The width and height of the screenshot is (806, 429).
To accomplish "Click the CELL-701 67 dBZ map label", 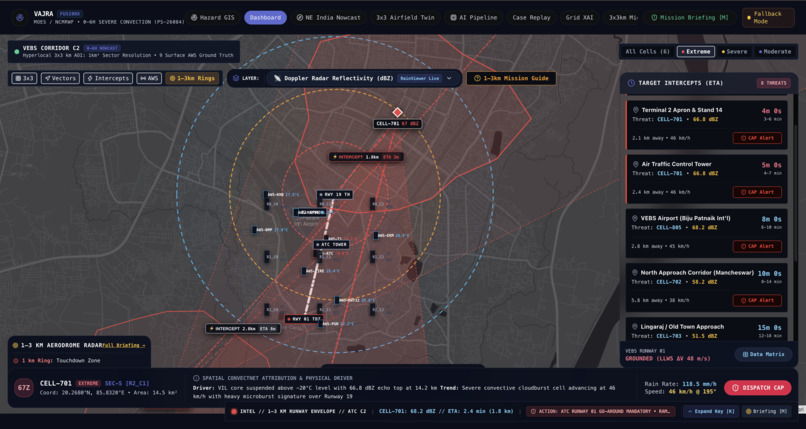I will (397, 124).
